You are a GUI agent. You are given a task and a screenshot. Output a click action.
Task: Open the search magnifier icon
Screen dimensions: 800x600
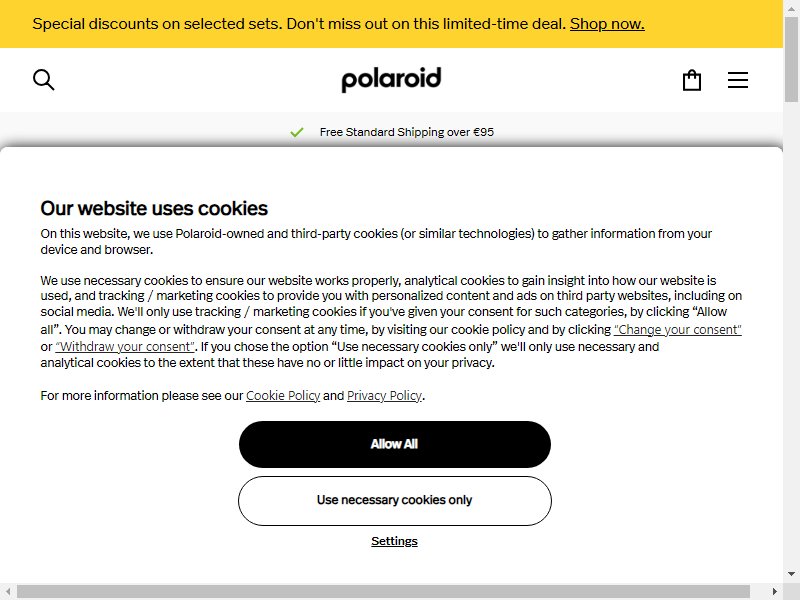point(43,80)
